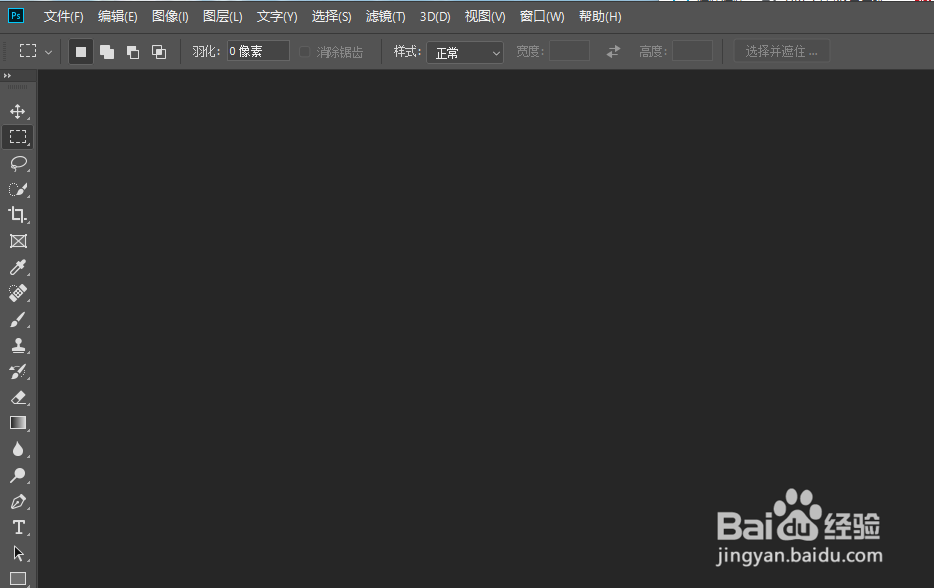Screen dimensions: 934x588
Task: Open the 文字(Y) menu
Action: [277, 17]
